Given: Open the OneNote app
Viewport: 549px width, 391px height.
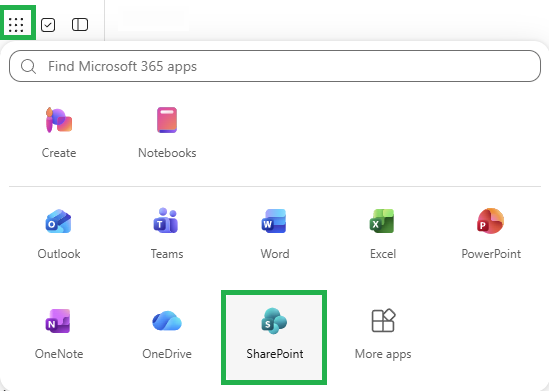Looking at the screenshot, I should click(59, 334).
